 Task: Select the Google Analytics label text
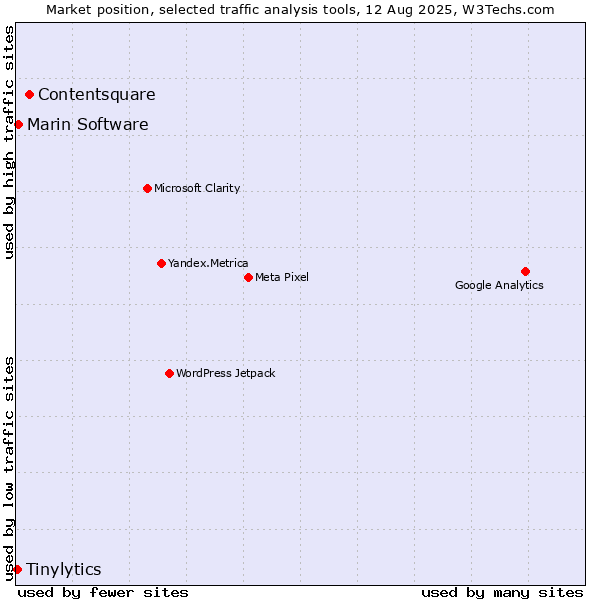coord(499,285)
